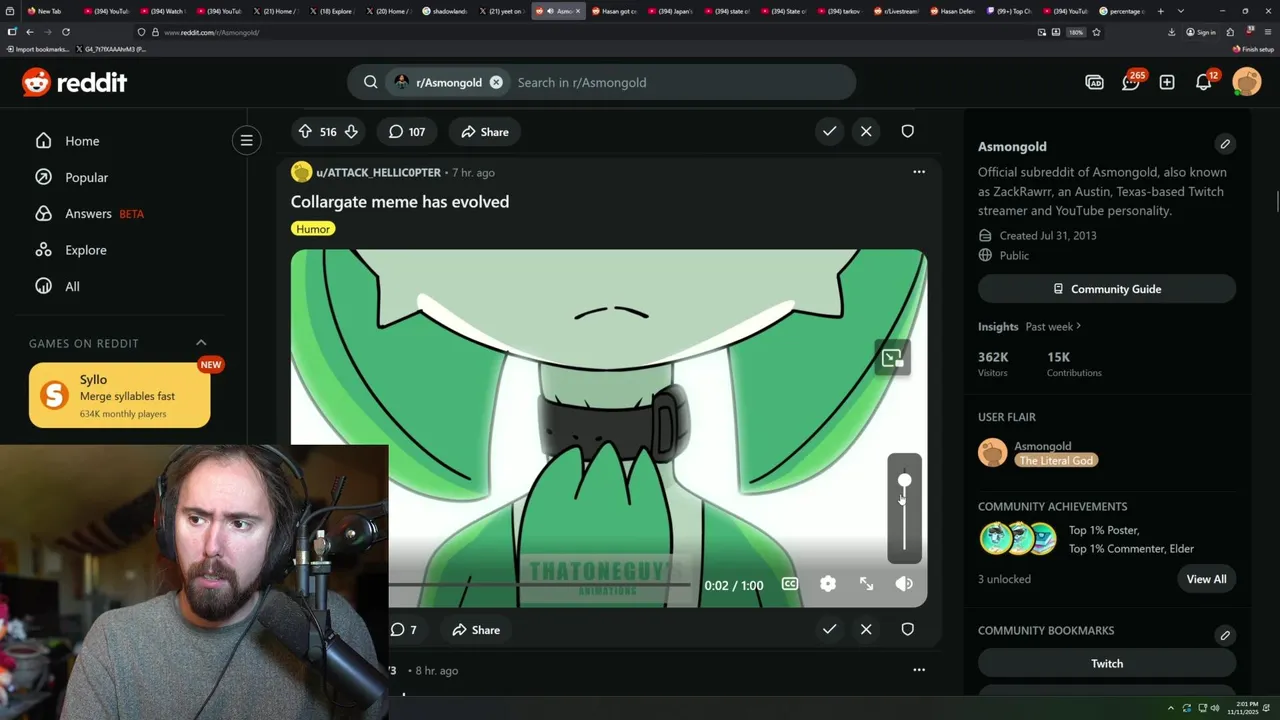Open overflow menu for post from 8 hr. ago
Viewport: 1280px width, 720px height.
[x=919, y=670]
